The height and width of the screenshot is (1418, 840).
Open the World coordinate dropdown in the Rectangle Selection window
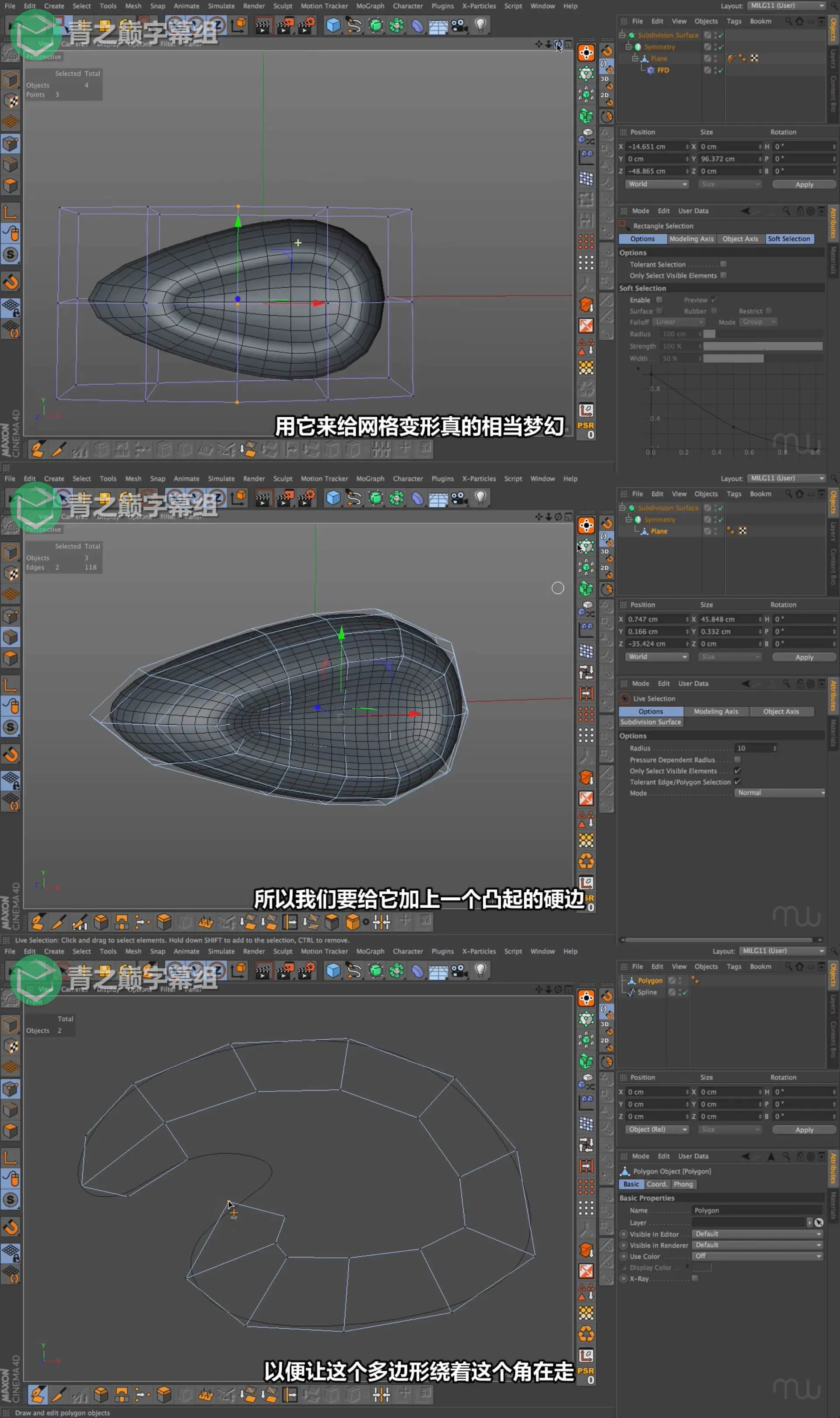click(657, 185)
